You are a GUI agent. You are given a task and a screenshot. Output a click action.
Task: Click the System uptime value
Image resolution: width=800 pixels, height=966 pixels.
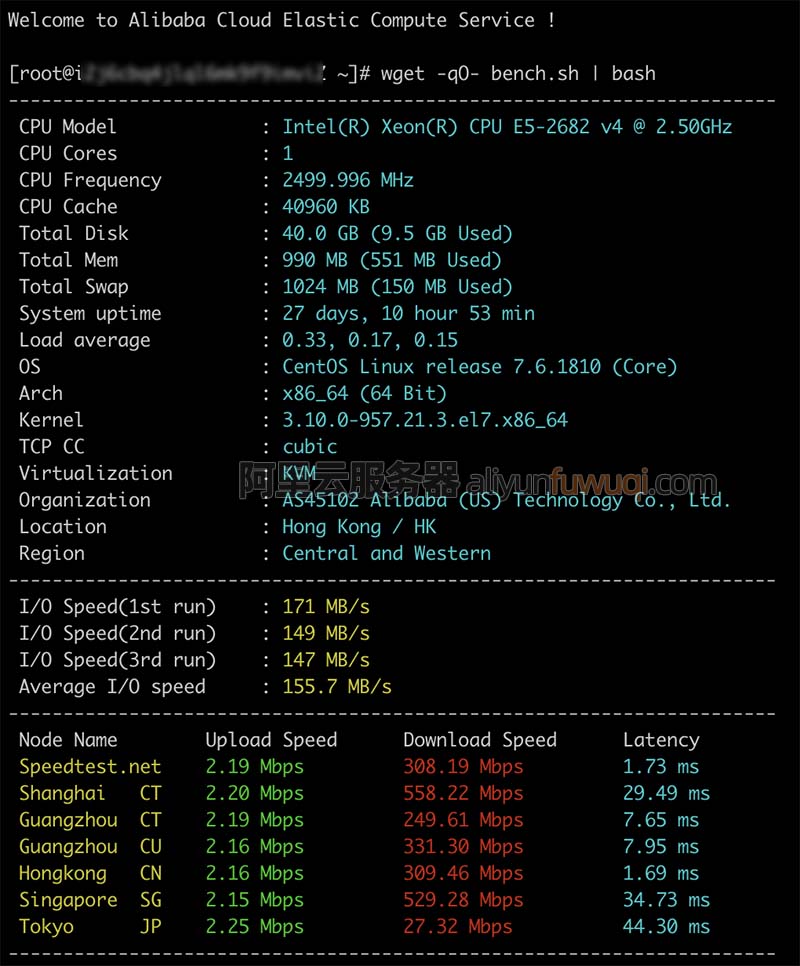[408, 314]
